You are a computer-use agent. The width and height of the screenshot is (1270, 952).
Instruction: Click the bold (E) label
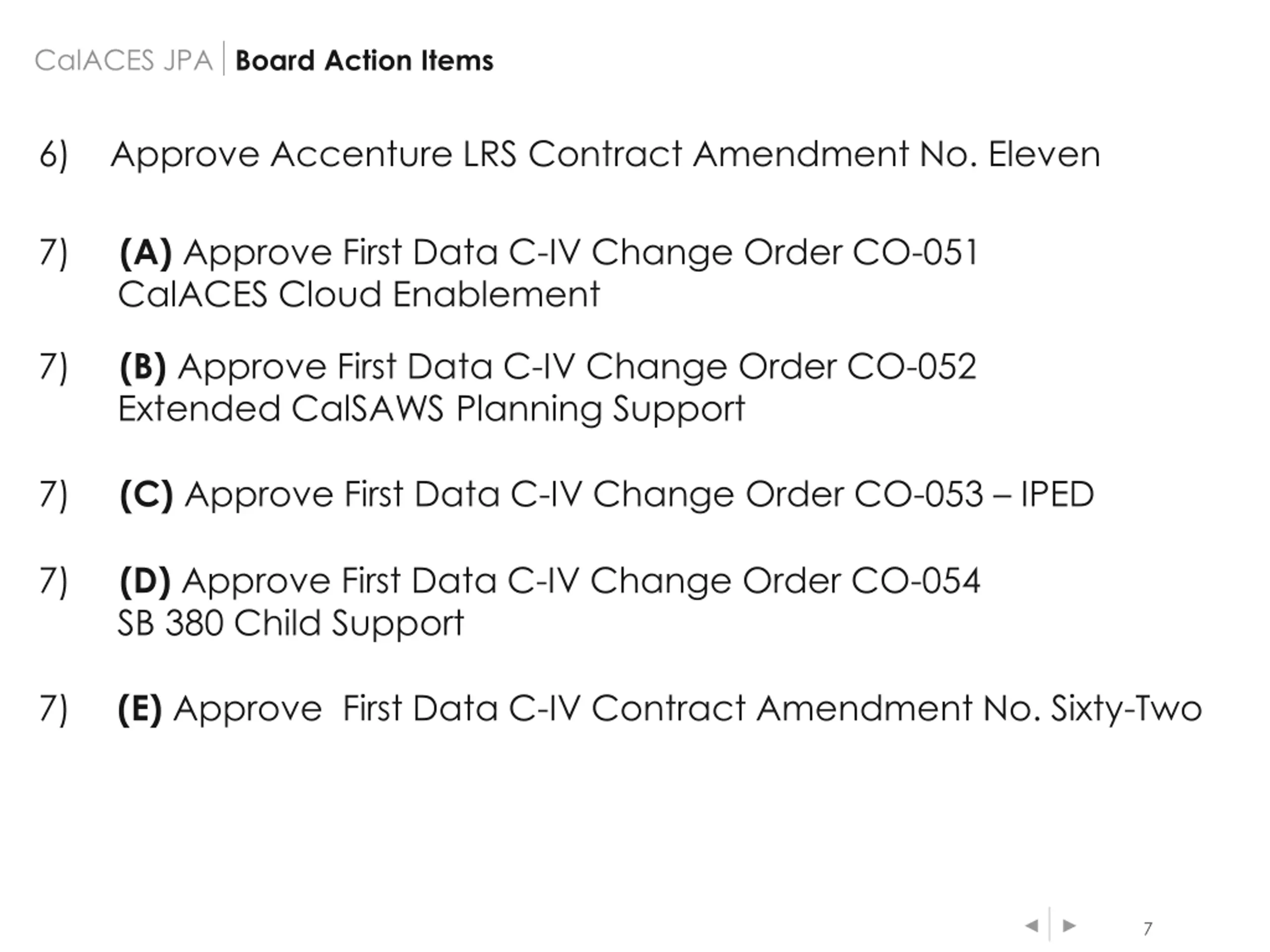coord(140,709)
